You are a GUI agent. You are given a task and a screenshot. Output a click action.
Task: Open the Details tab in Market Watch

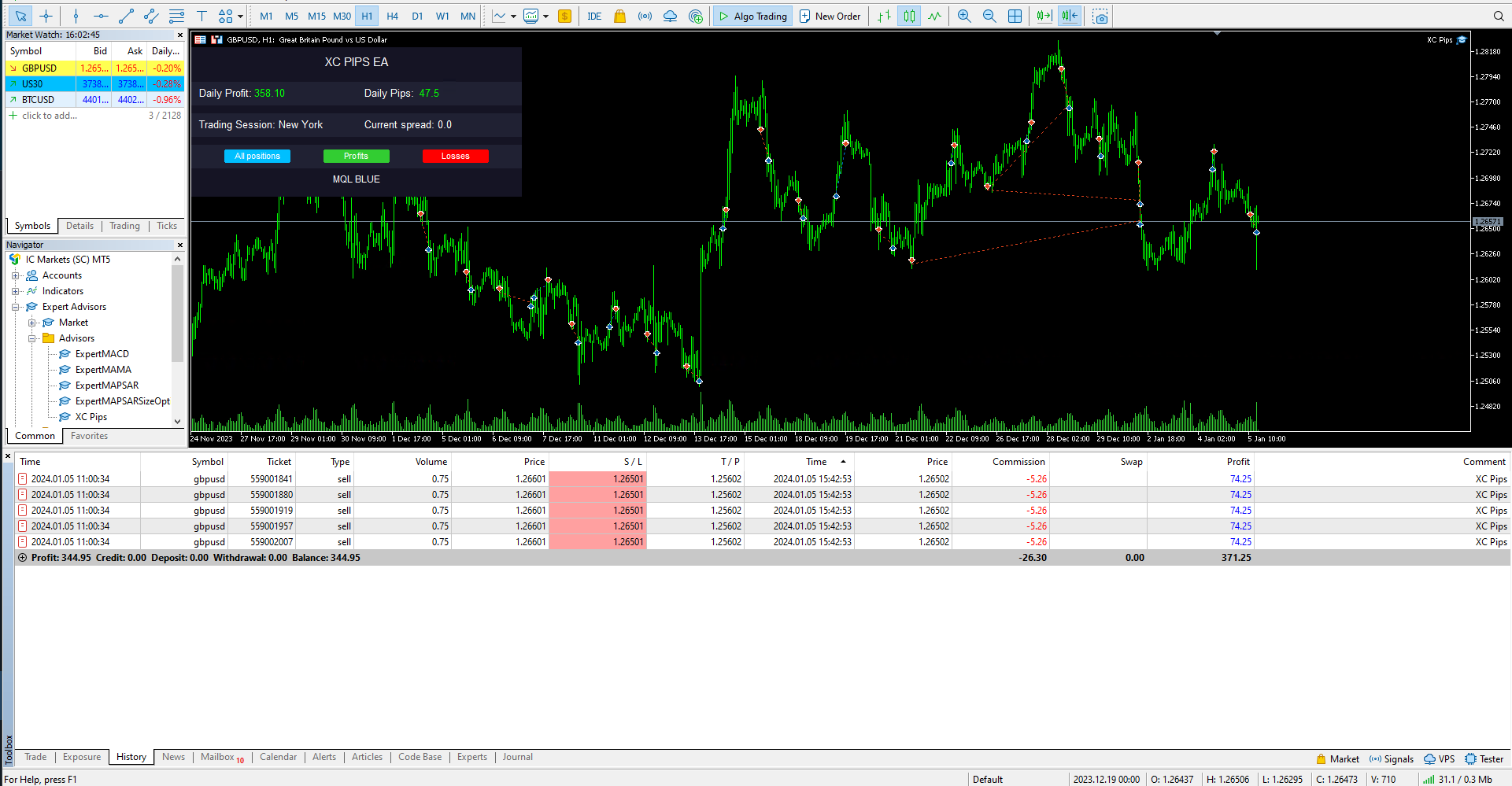pos(79,226)
